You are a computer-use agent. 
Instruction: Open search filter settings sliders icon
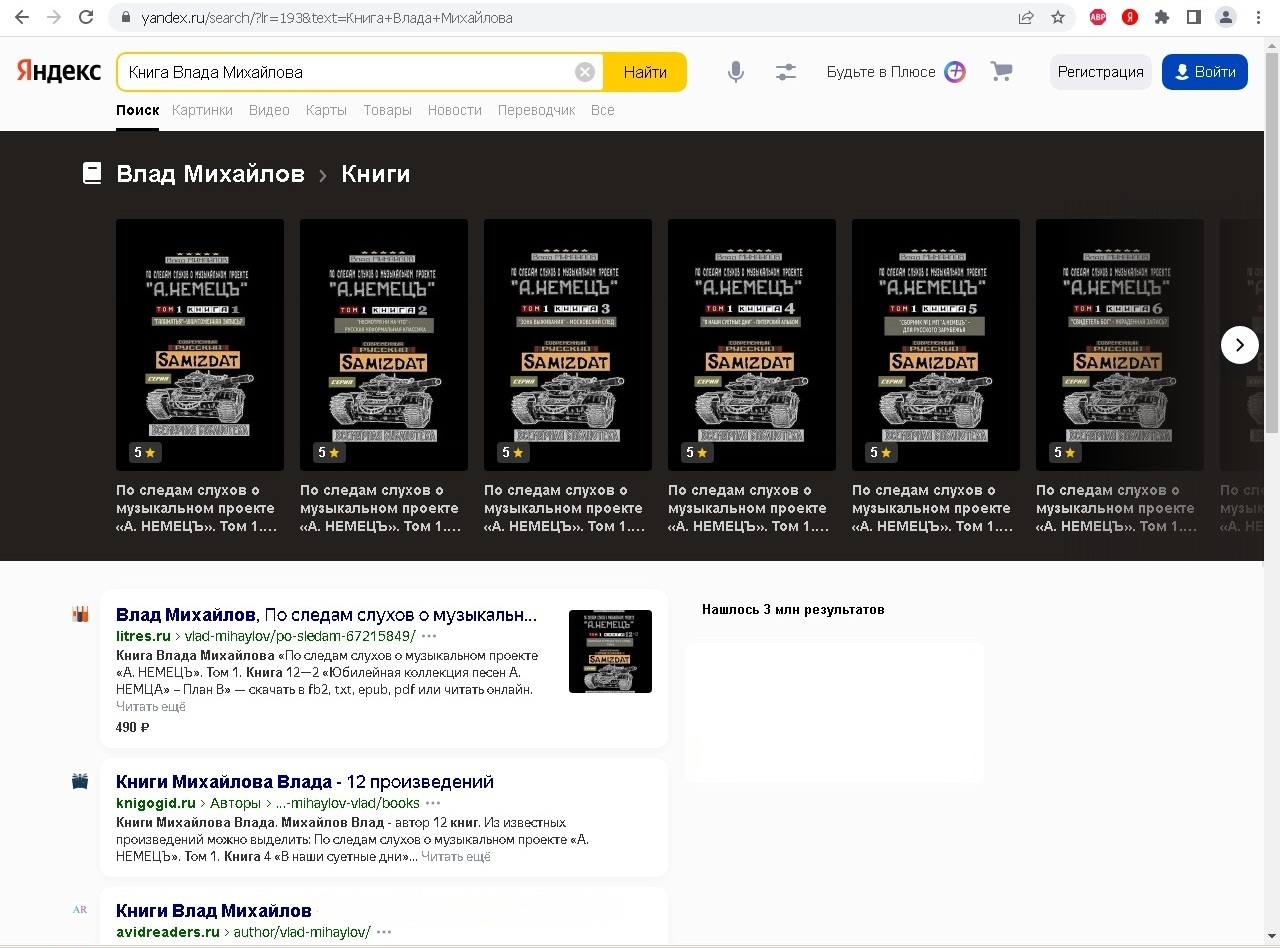pos(786,72)
